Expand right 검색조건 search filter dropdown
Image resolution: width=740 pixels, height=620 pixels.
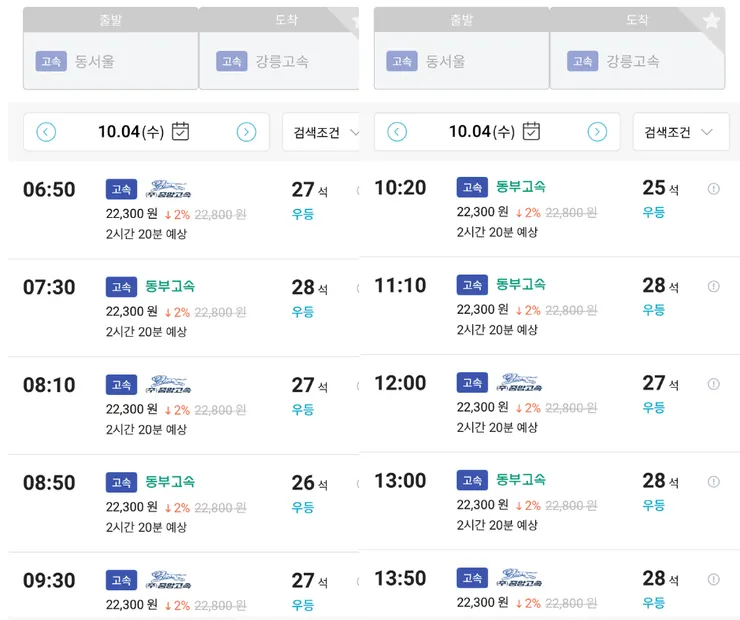(679, 132)
